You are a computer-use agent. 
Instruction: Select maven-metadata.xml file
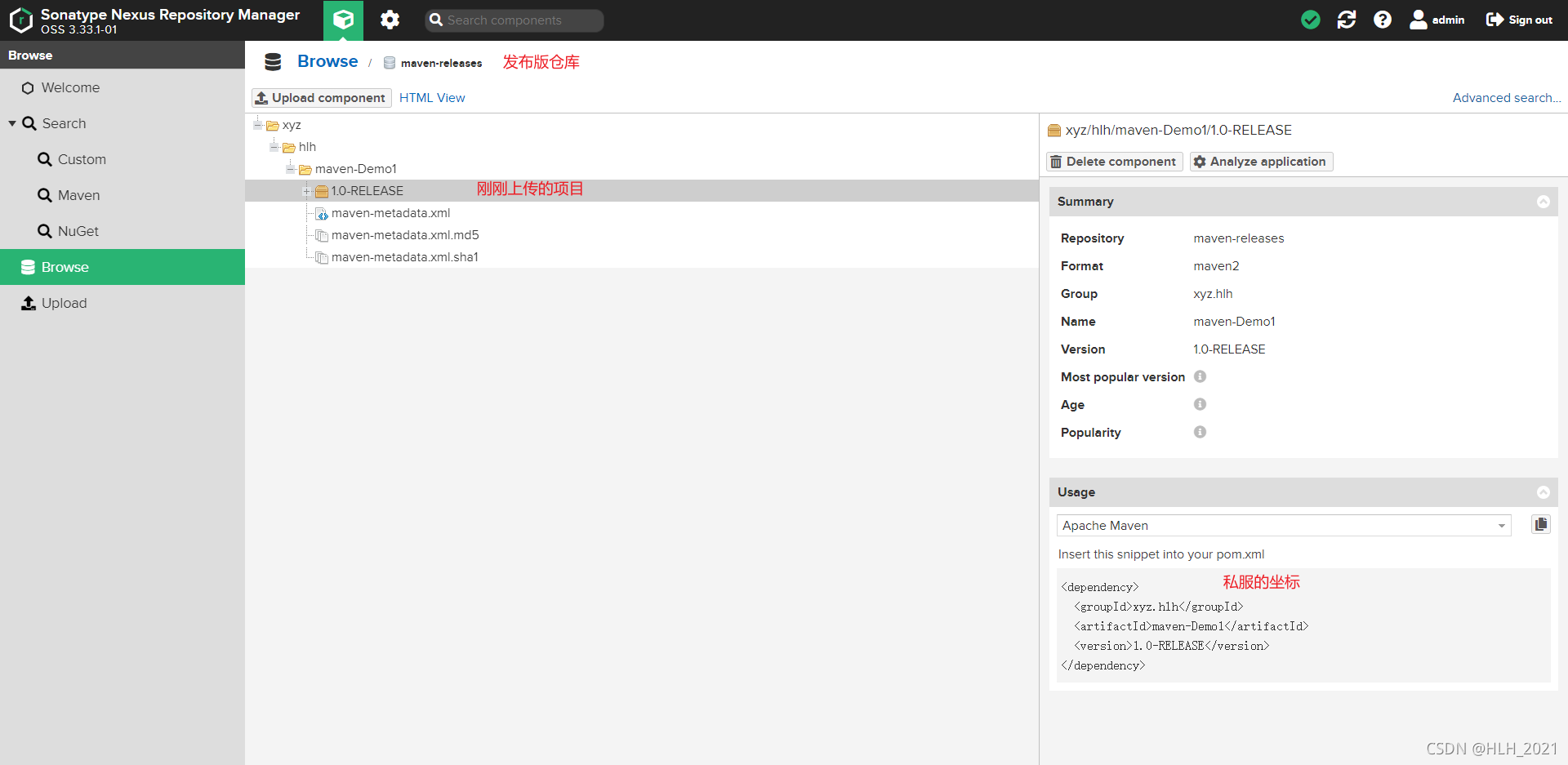(x=390, y=213)
